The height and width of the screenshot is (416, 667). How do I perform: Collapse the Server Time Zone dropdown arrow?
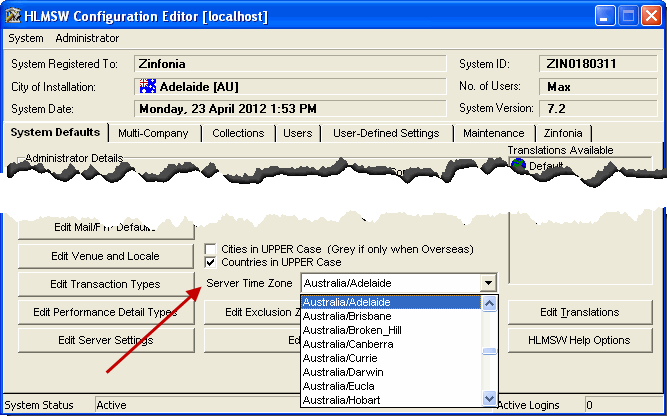pyautogui.click(x=488, y=283)
